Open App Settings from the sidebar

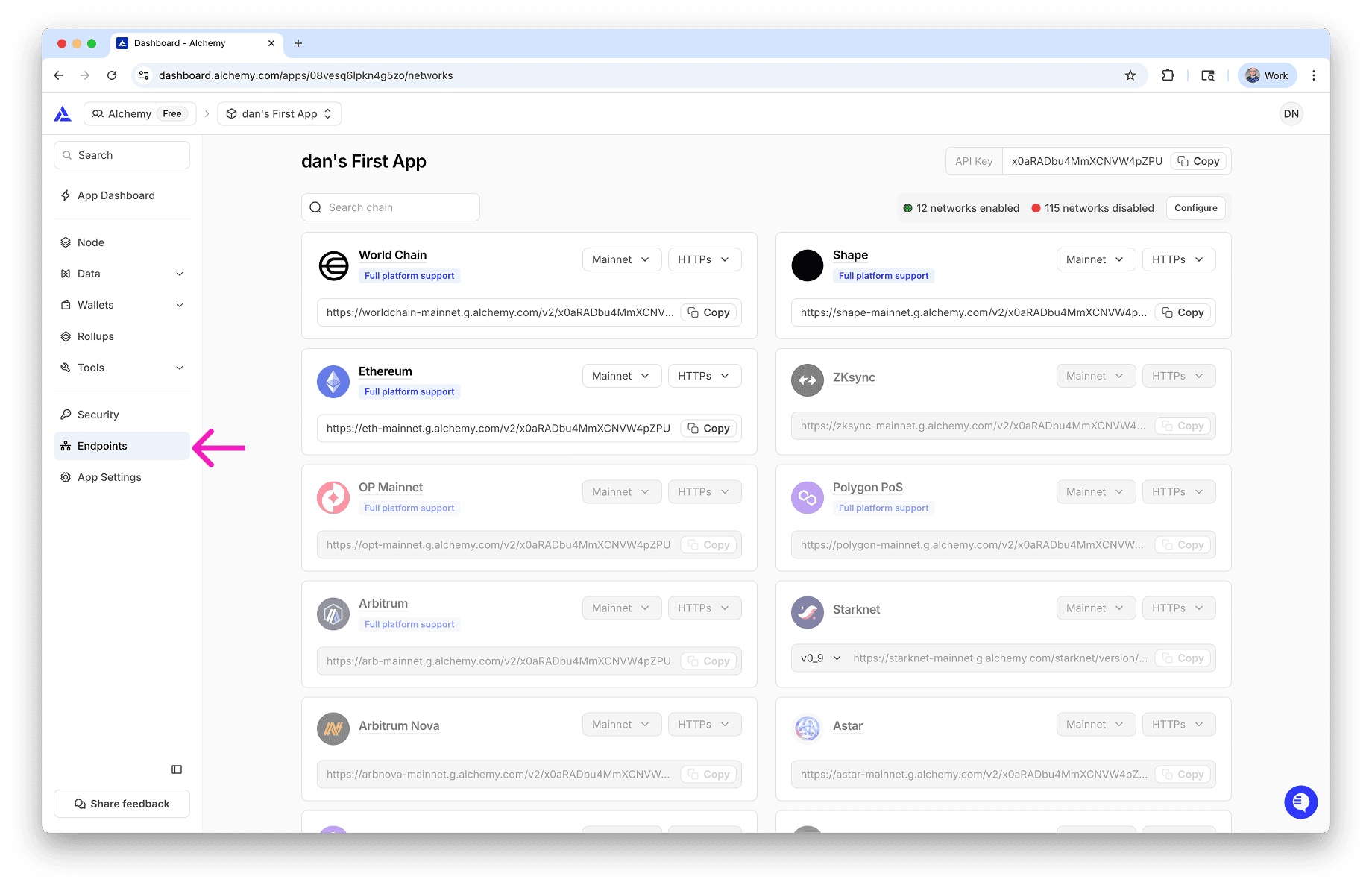click(110, 476)
